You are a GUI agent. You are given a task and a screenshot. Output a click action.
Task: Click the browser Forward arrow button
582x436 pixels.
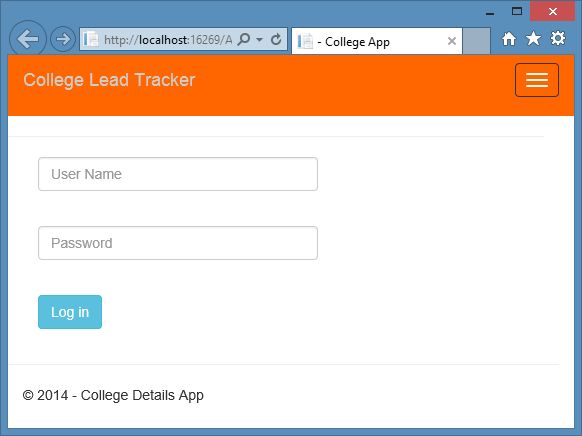(x=63, y=39)
